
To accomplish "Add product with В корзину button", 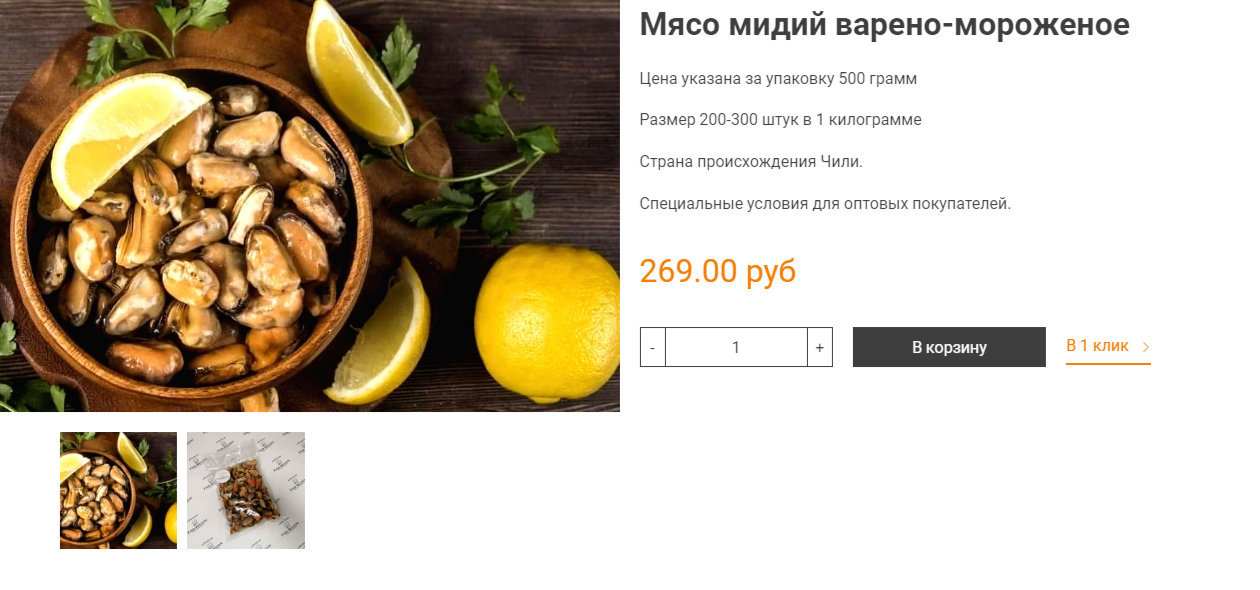I will click(949, 347).
